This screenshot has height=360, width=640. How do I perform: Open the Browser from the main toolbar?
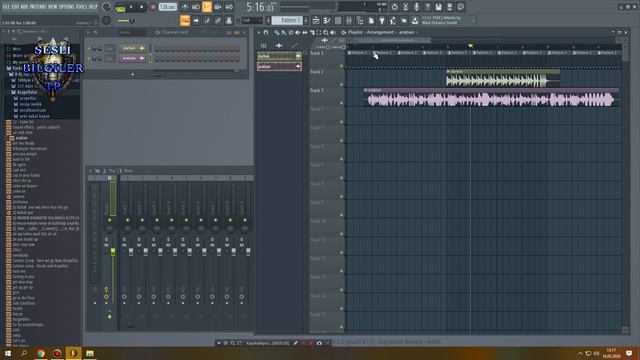click(360, 20)
